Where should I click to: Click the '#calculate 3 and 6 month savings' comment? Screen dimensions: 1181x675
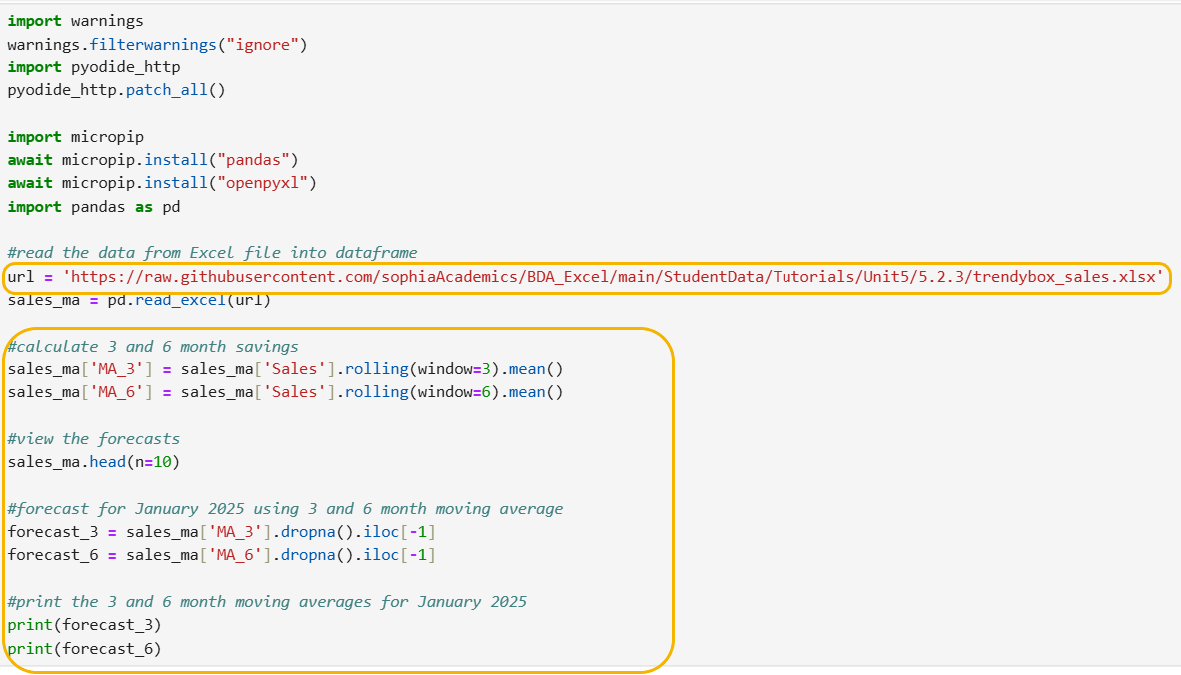(152, 347)
